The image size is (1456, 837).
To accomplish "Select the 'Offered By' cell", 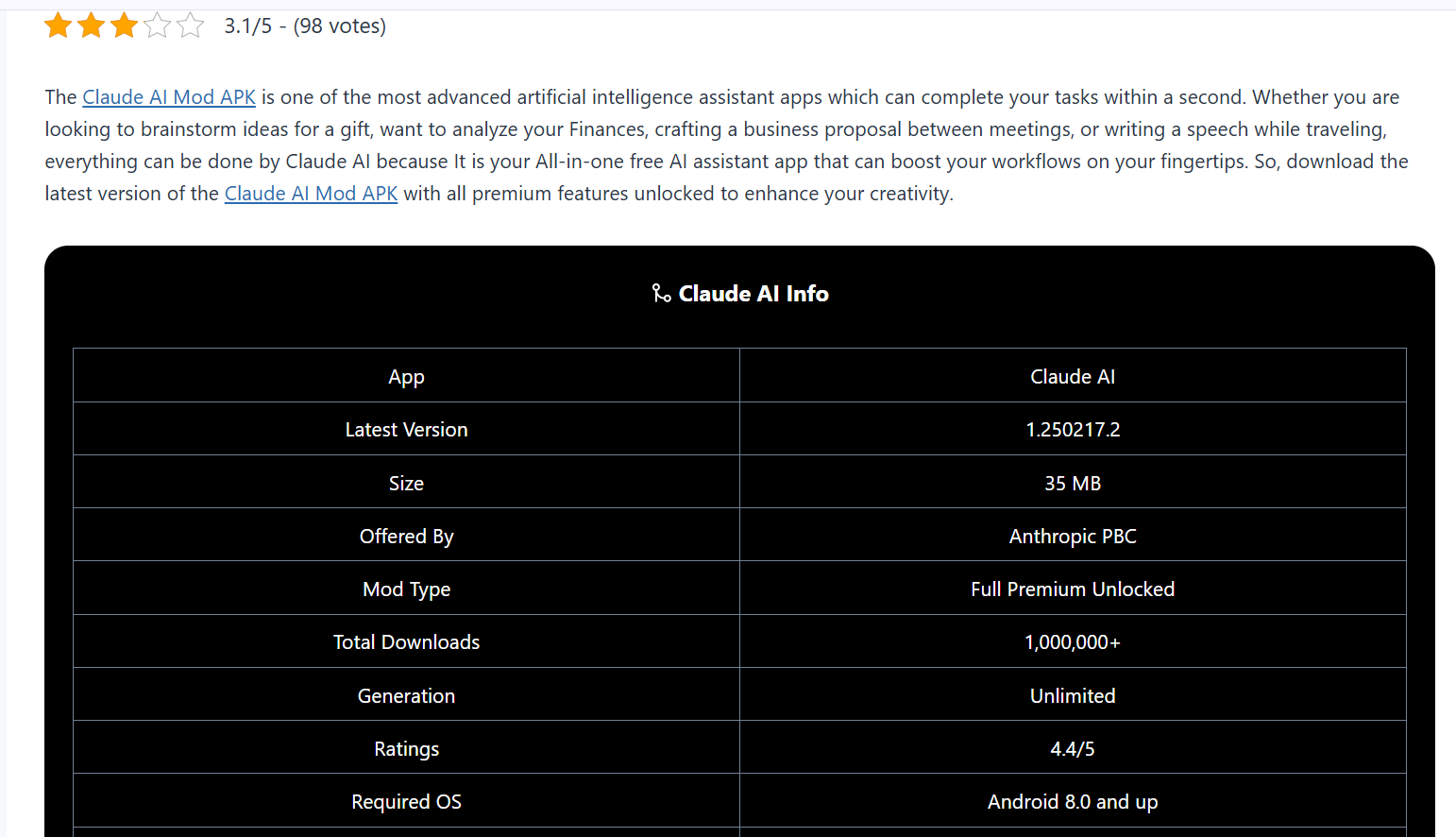I will (406, 536).
